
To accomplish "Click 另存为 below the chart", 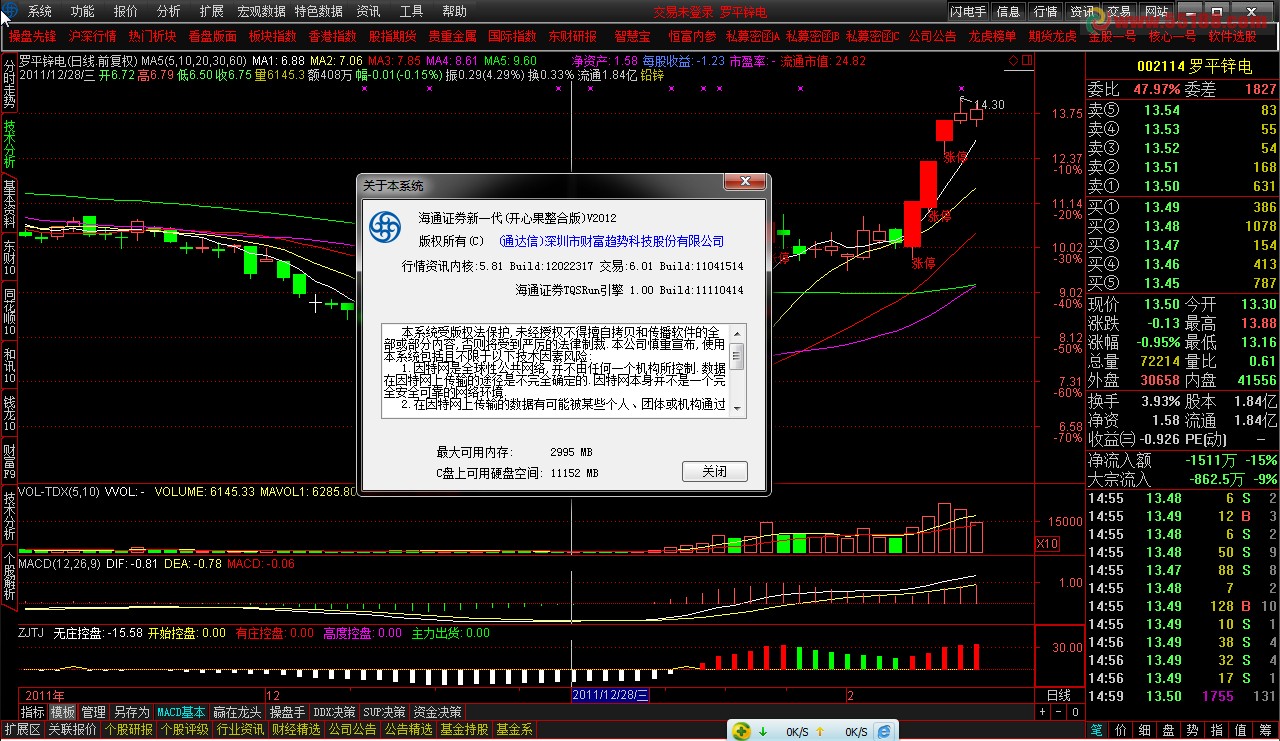I will pos(130,713).
